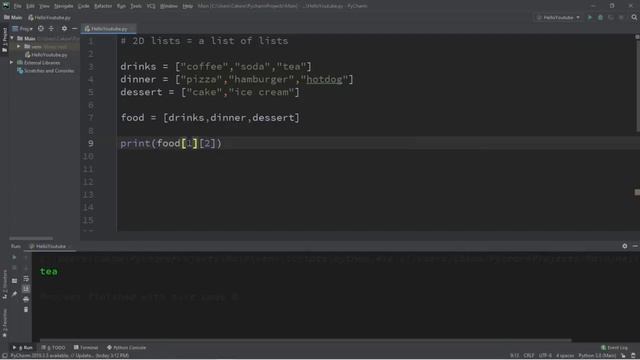
Task: Toggle Project side tool window tab
Action: (x=4, y=40)
